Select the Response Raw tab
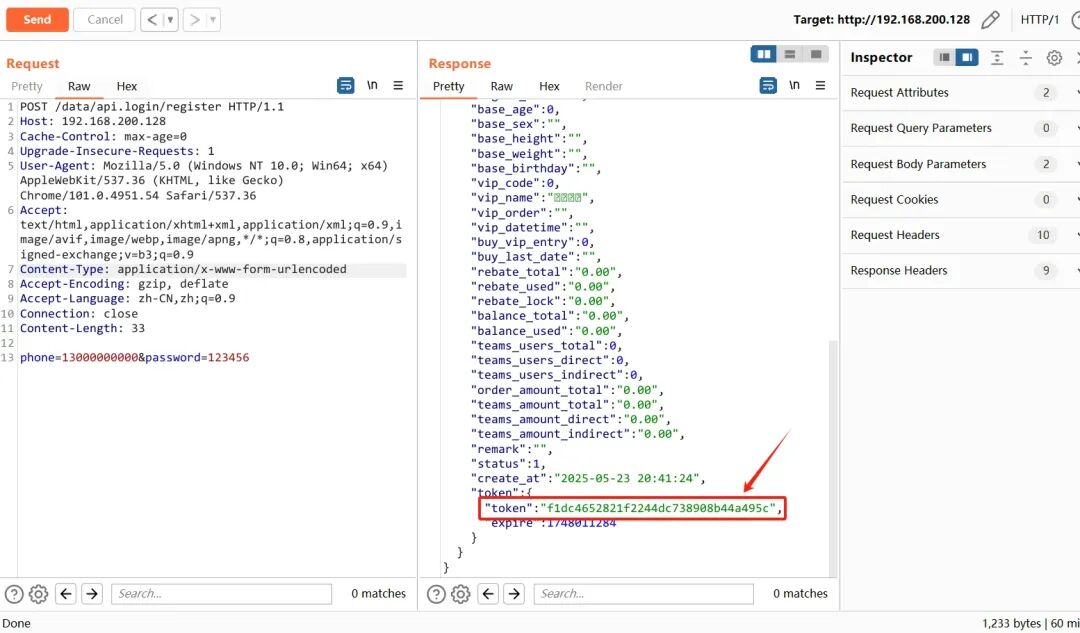 click(501, 86)
